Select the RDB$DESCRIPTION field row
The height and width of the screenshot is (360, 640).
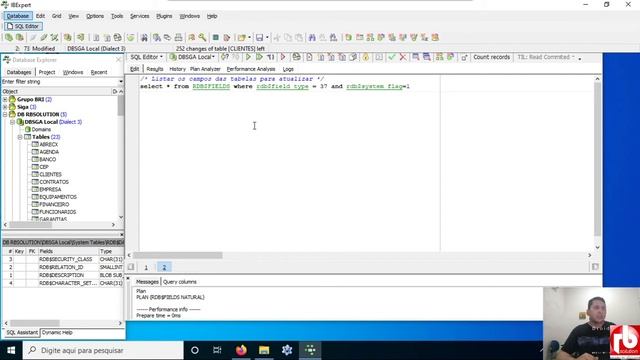(x=63, y=276)
